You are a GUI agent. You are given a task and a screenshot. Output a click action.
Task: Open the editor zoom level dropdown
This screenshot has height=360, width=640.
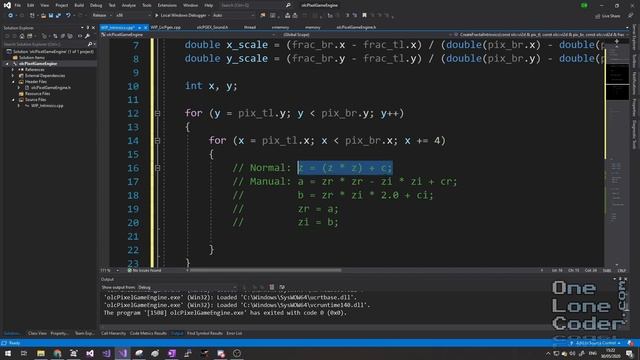[x=109, y=270]
